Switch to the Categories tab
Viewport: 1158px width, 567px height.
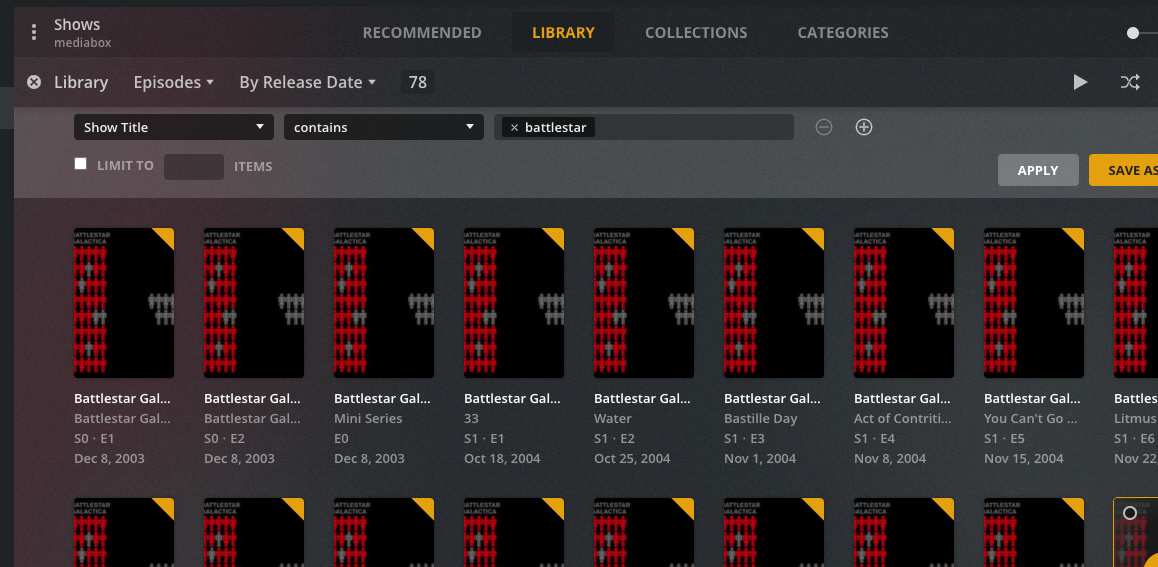(843, 32)
